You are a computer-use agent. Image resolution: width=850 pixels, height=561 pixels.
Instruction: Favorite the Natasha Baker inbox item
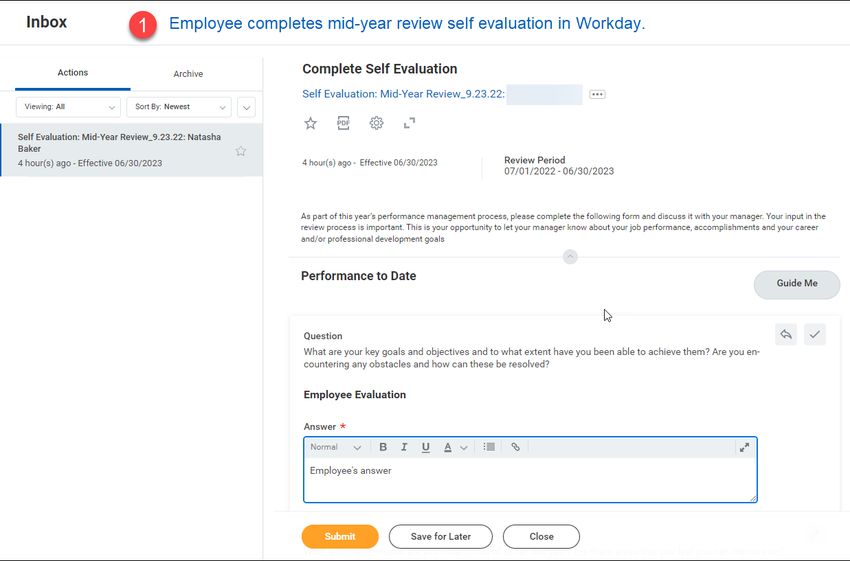pyautogui.click(x=241, y=151)
